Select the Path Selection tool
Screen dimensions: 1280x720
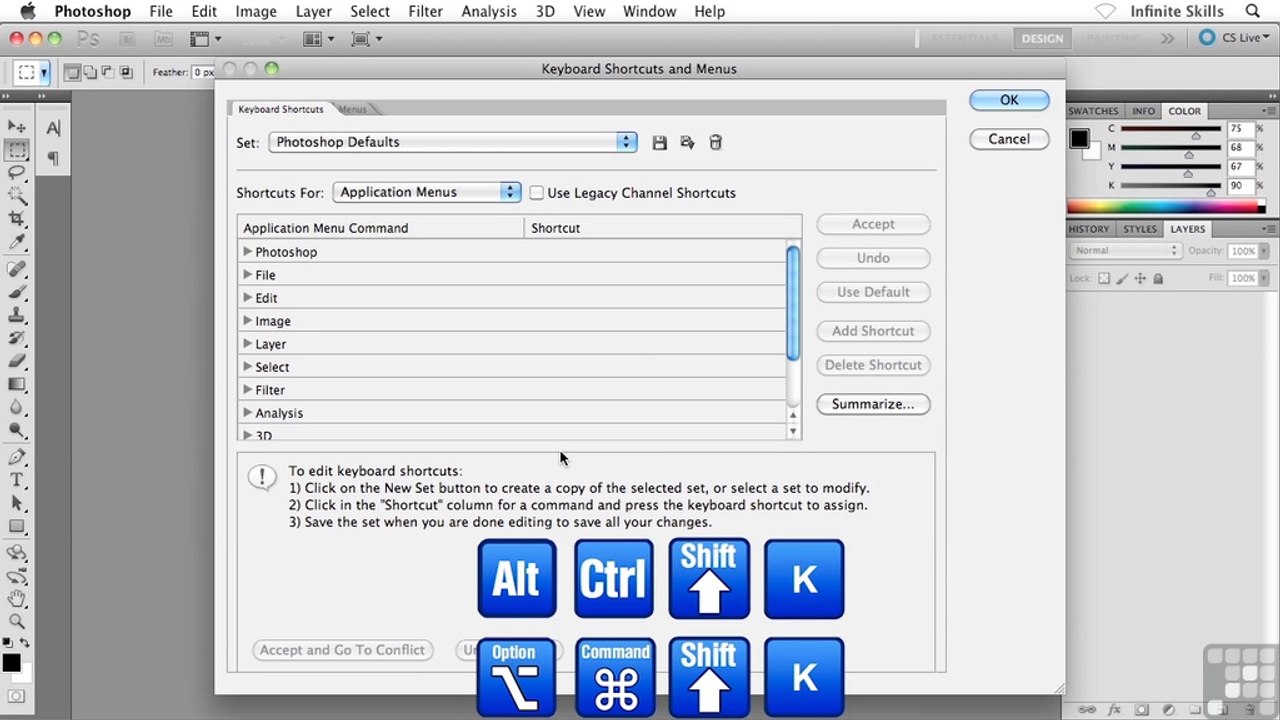click(x=17, y=503)
